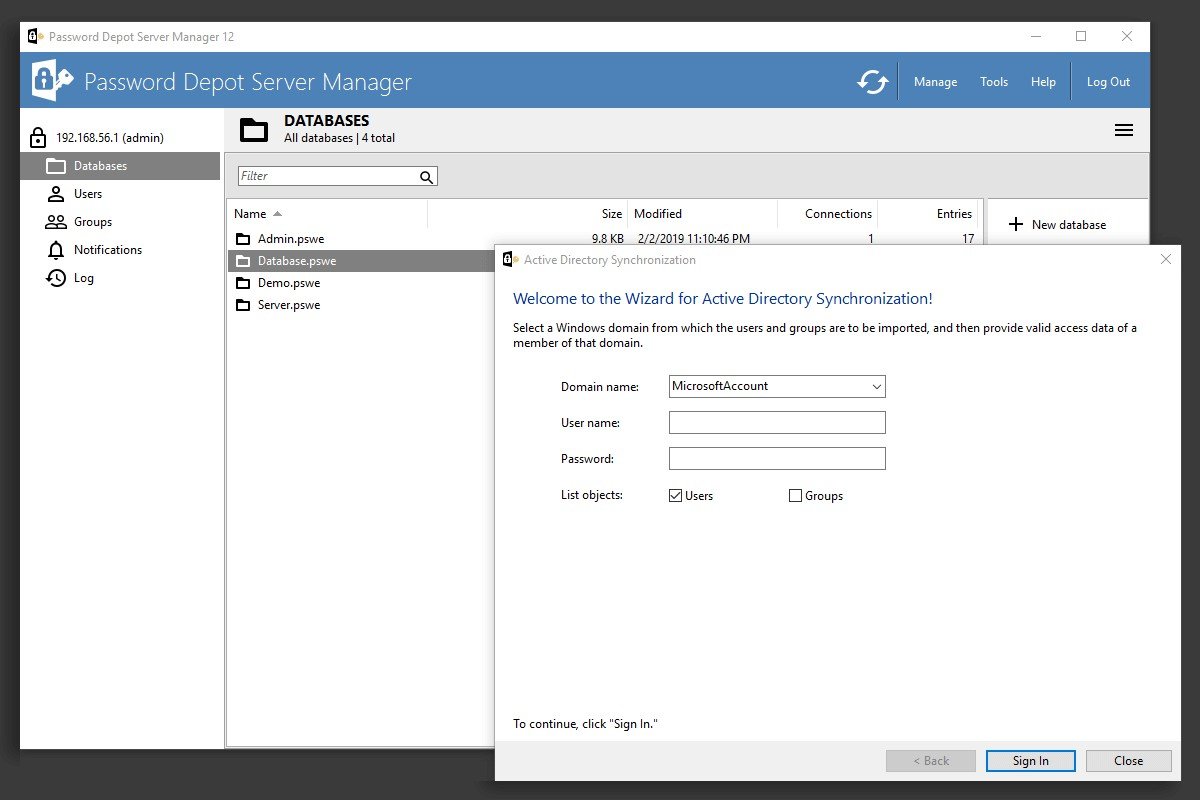Click the 2/2/2019 11:10:46 PM modified date
Image resolution: width=1200 pixels, height=800 pixels.
point(692,239)
